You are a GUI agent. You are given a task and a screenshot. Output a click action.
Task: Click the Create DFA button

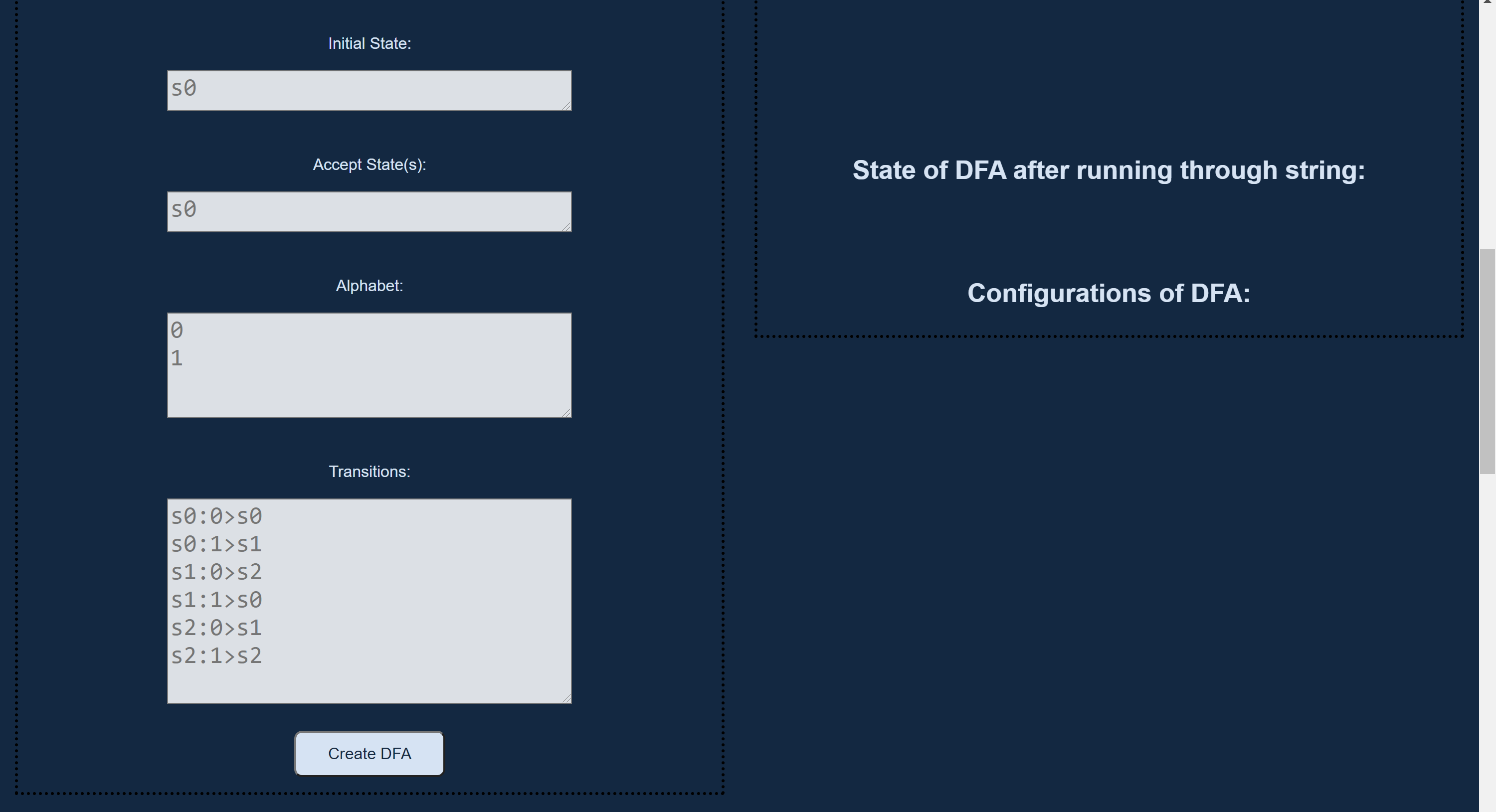point(370,753)
